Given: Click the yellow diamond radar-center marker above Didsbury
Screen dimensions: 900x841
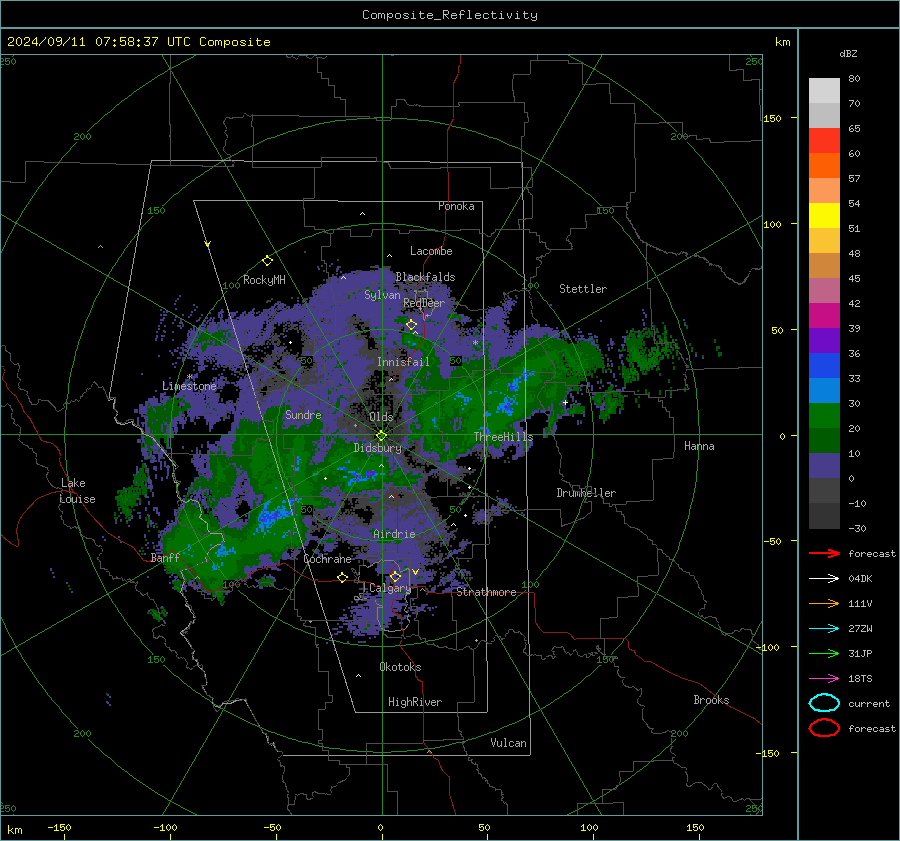Looking at the screenshot, I should pos(381,436).
